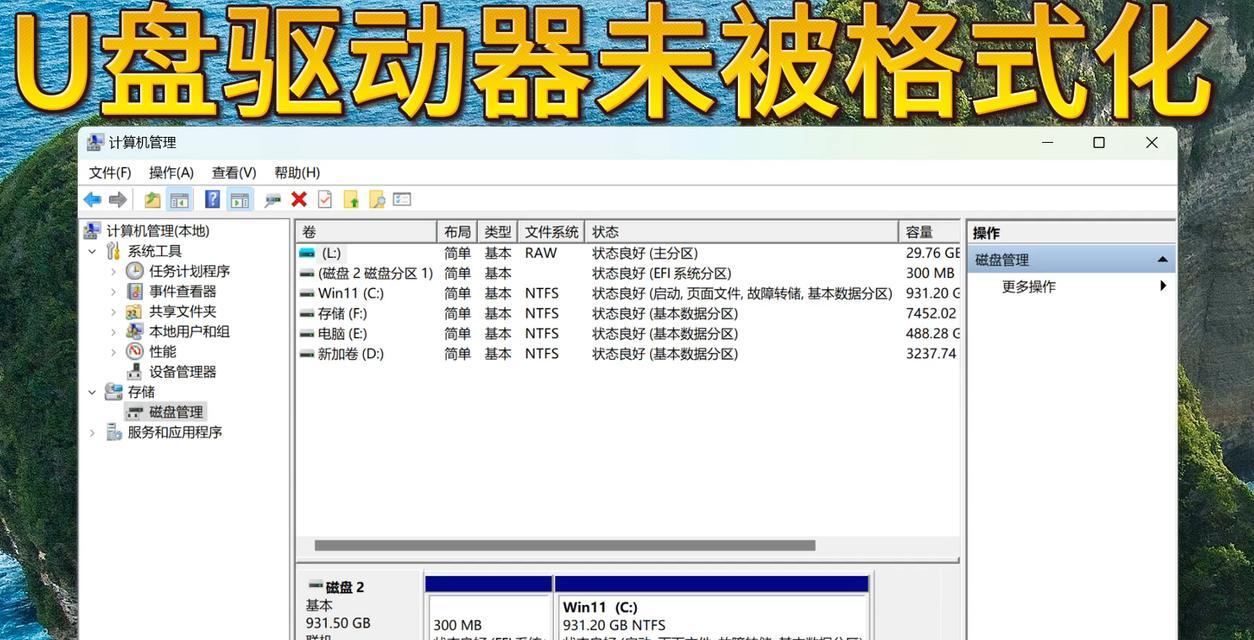Viewport: 1254px width, 640px height.
Task: Select 系统工具 in the tree
Action: point(154,251)
